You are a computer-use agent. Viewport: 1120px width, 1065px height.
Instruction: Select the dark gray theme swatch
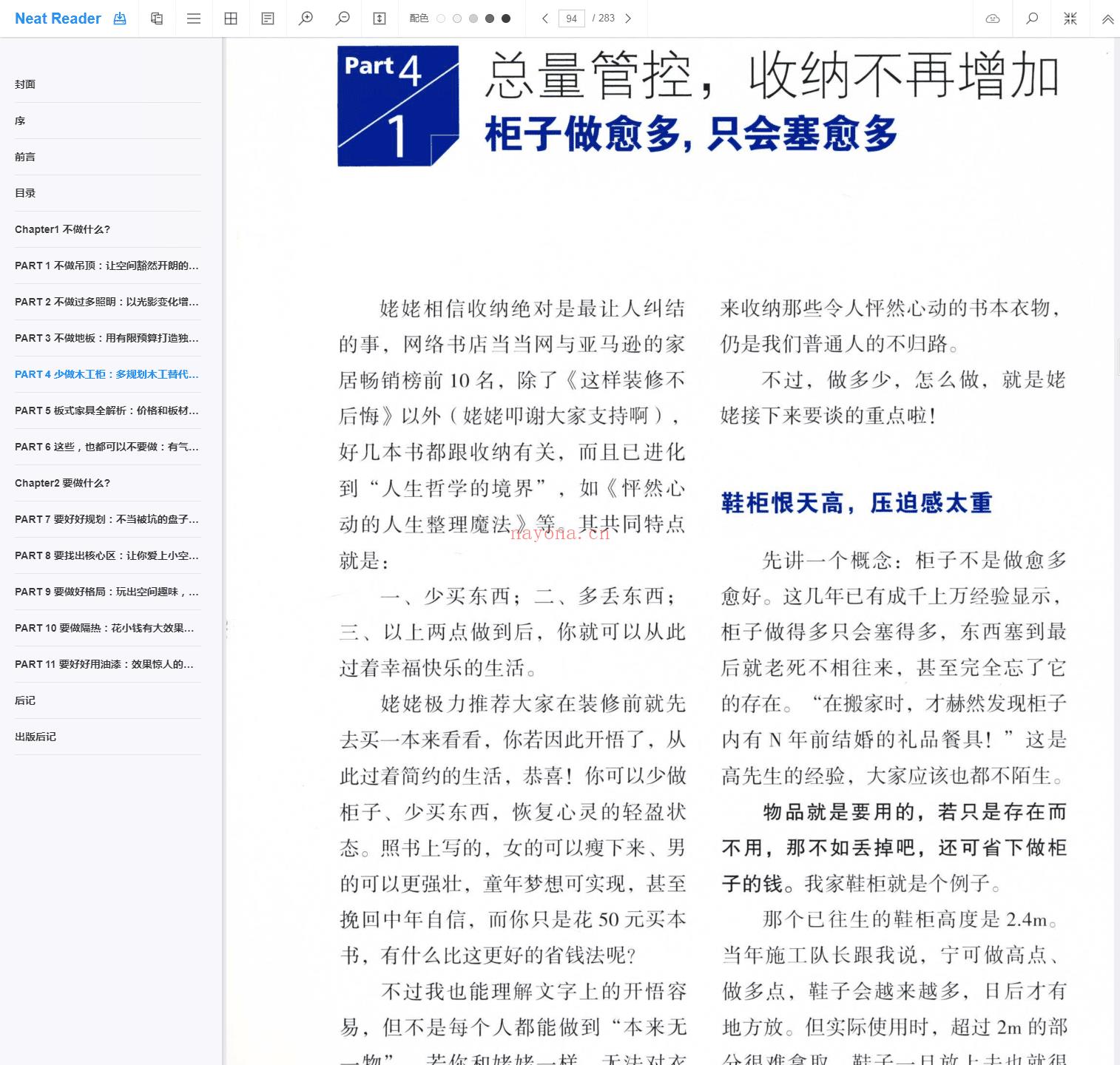pyautogui.click(x=490, y=18)
